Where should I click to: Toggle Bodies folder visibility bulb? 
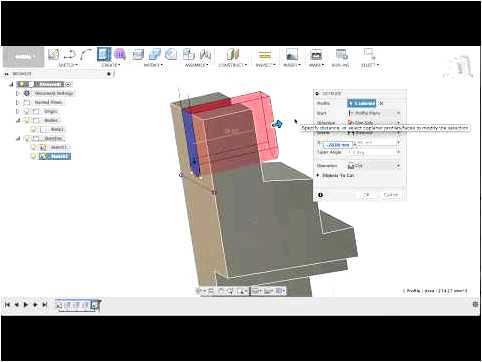click(27, 120)
